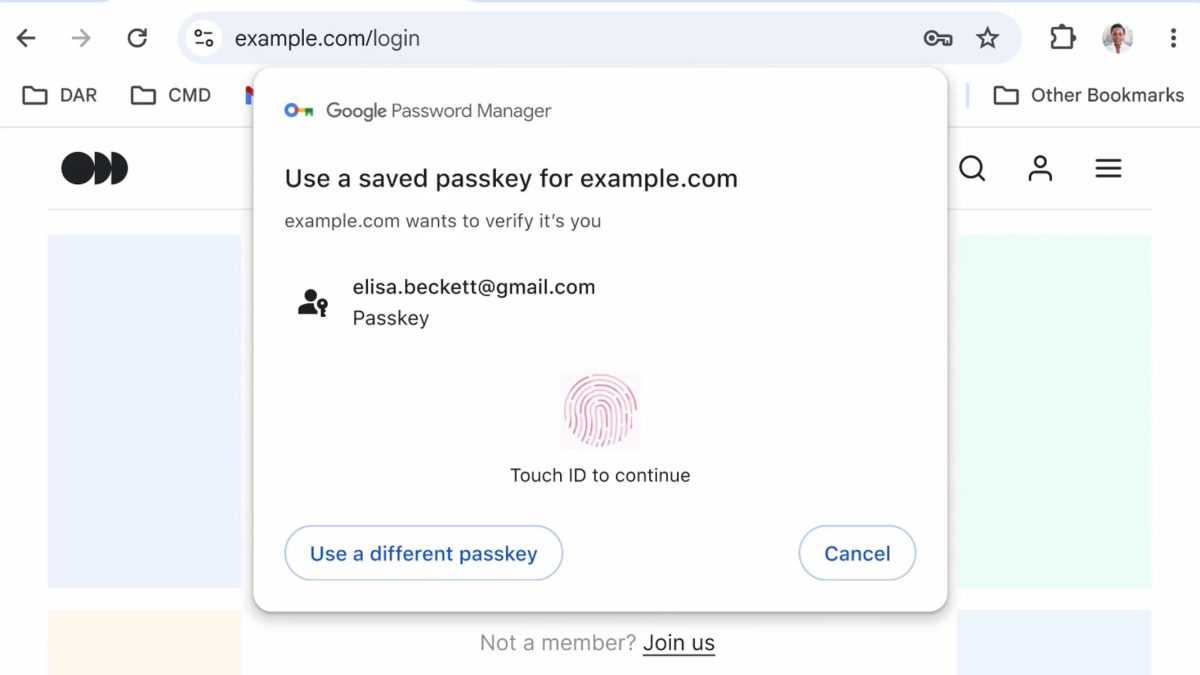Open Chrome's three-dot menu

click(1173, 38)
